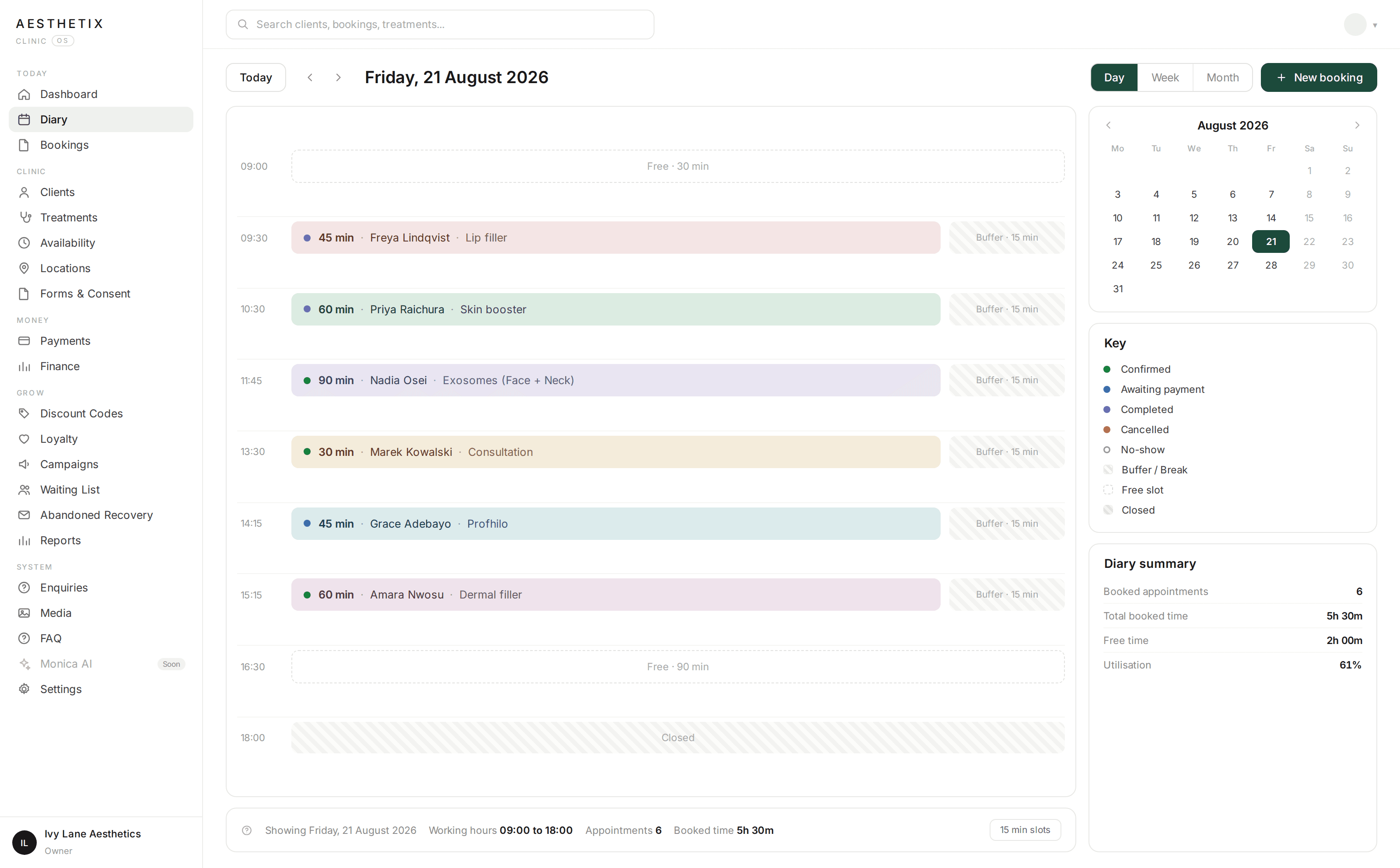Viewport: 1400px width, 868px height.
Task: Select the Treatments stethoscope icon
Action: [x=24, y=217]
